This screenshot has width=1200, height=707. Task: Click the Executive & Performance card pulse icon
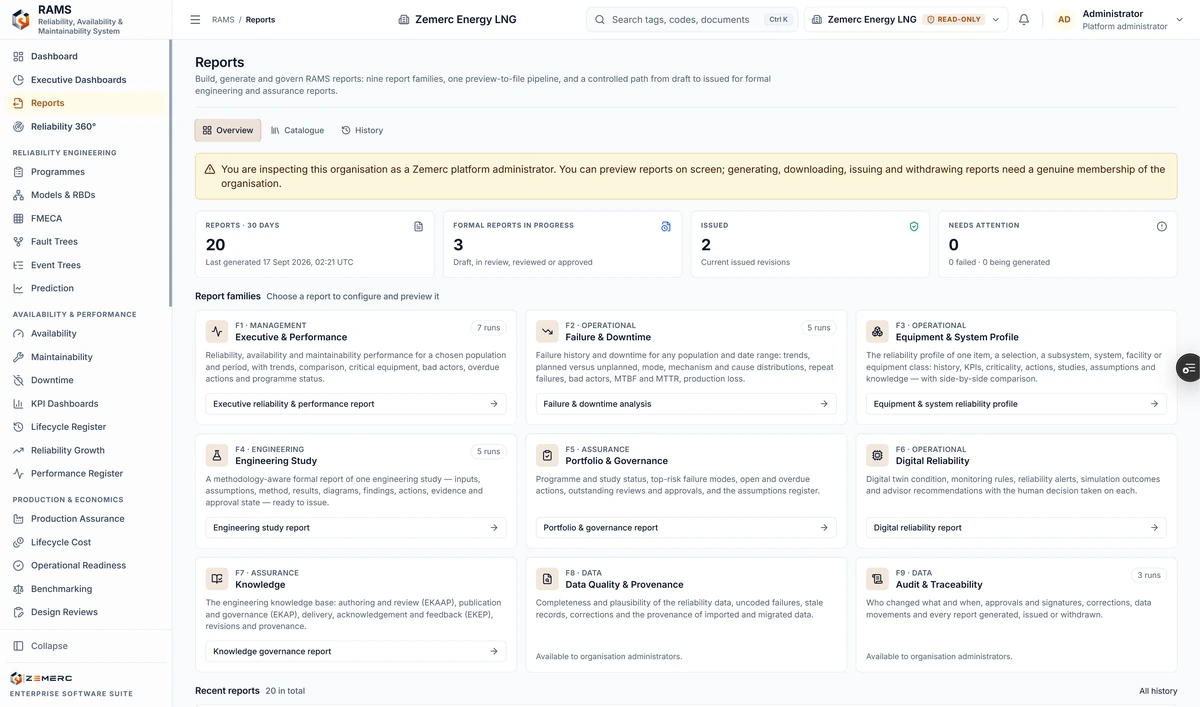(217, 331)
